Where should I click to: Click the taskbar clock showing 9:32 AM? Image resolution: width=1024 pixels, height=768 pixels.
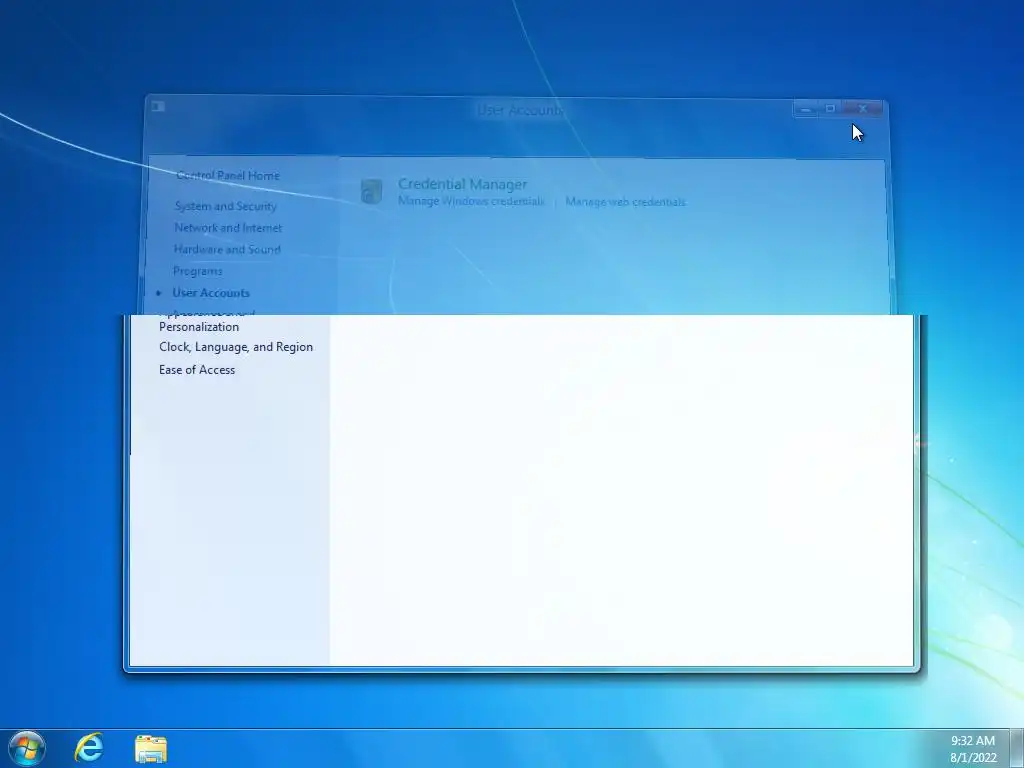point(972,749)
